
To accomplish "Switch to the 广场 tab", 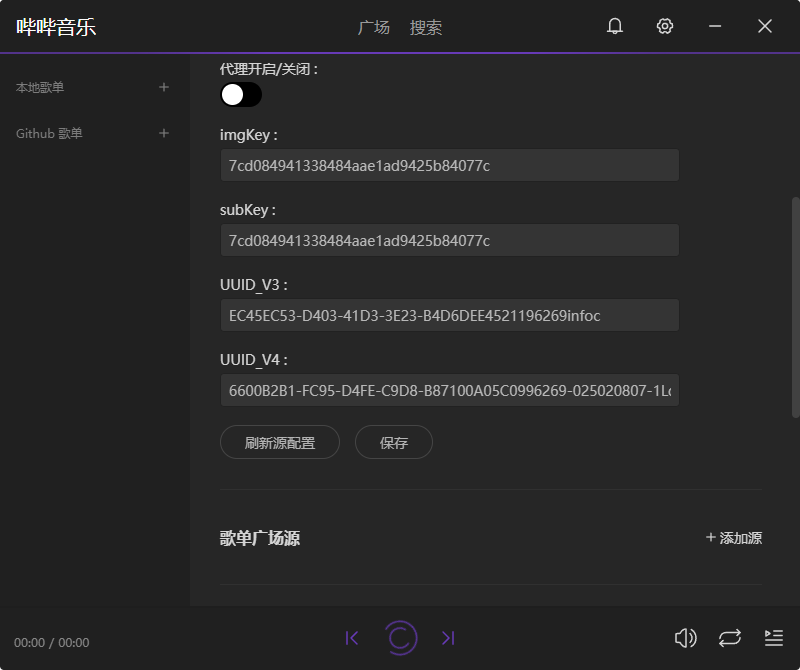I will [x=374, y=27].
